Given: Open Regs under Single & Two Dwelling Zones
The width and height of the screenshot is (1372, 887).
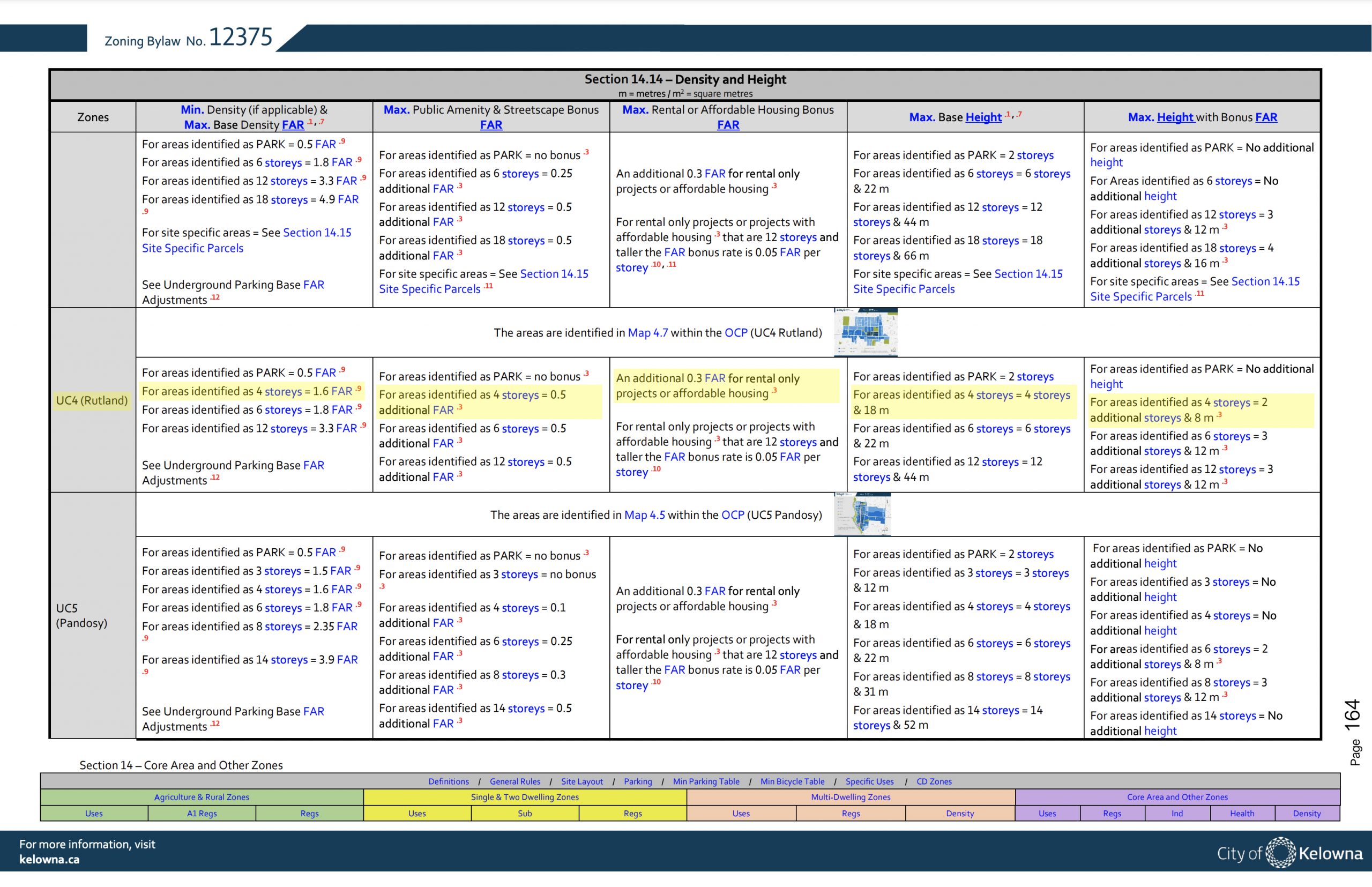Looking at the screenshot, I should pyautogui.click(x=632, y=813).
